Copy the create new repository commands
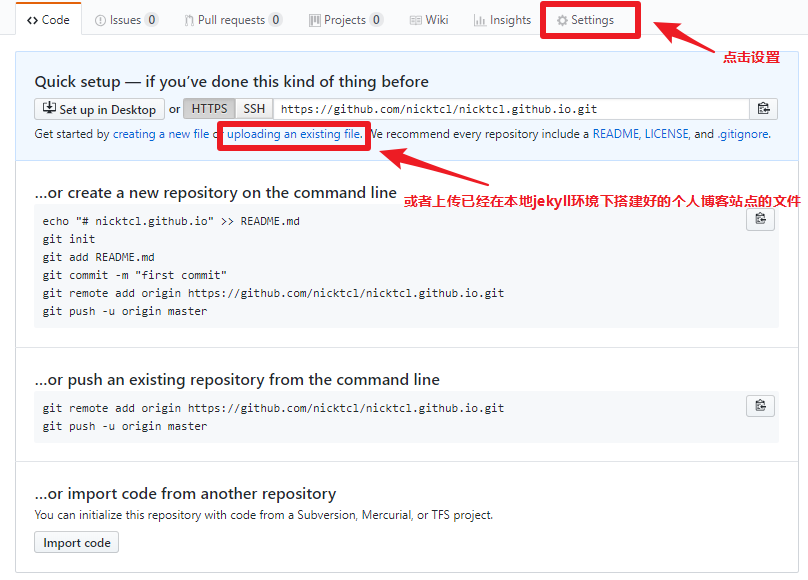This screenshot has height=580, width=808. [x=761, y=219]
